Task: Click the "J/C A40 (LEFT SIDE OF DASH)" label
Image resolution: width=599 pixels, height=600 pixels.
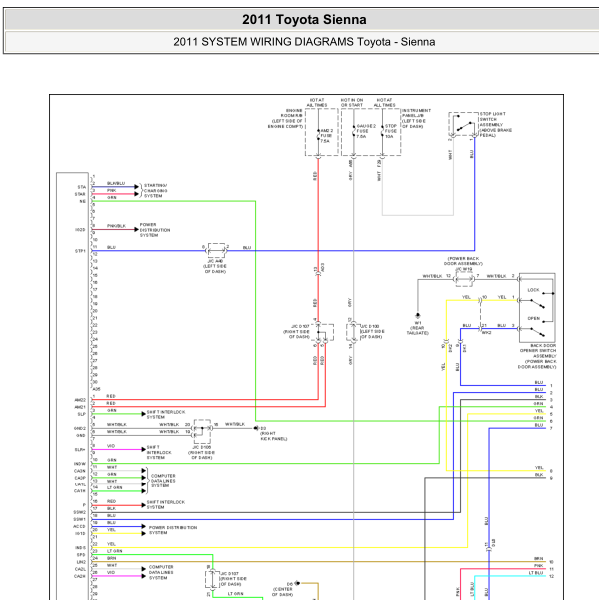Action: point(215,266)
